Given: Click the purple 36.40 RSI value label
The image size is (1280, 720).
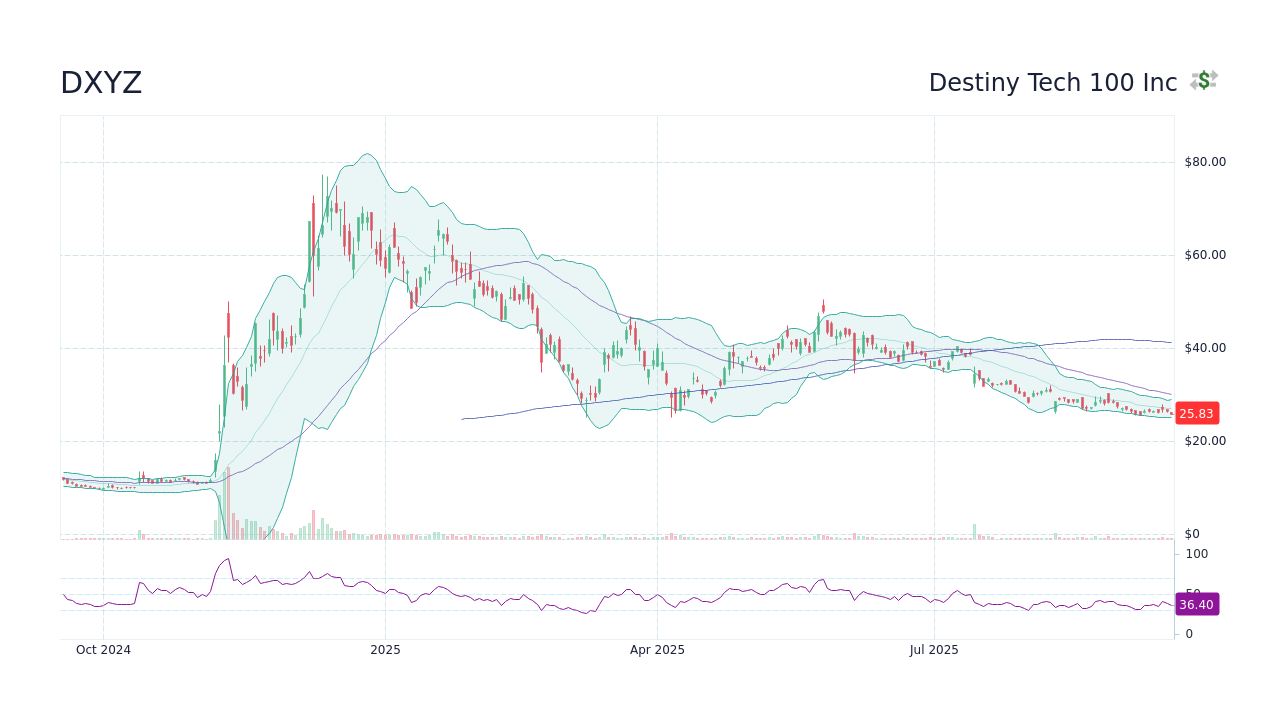Looking at the screenshot, I should click(1196, 604).
